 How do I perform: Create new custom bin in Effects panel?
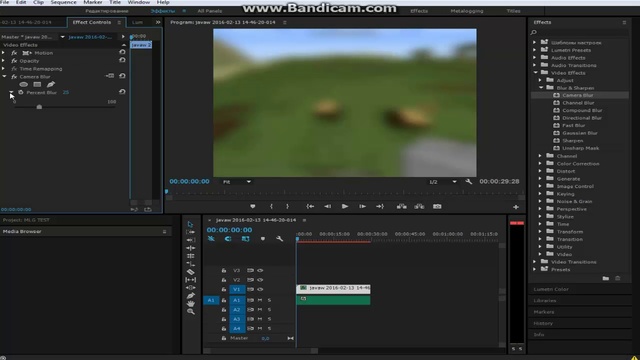tap(606, 278)
